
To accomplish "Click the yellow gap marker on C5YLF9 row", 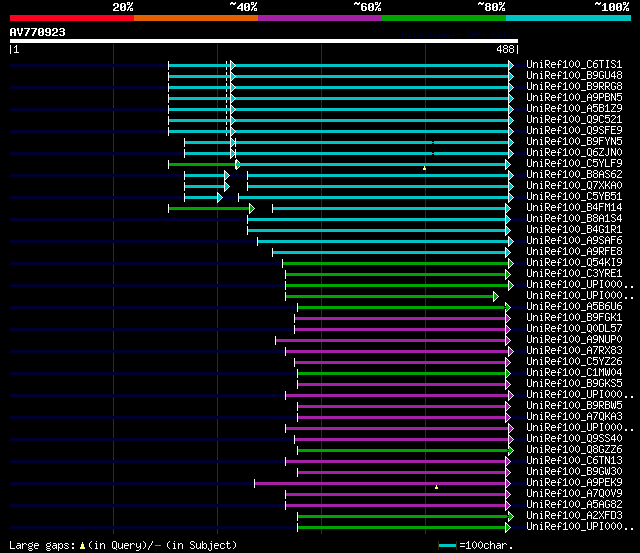I will tap(424, 168).
